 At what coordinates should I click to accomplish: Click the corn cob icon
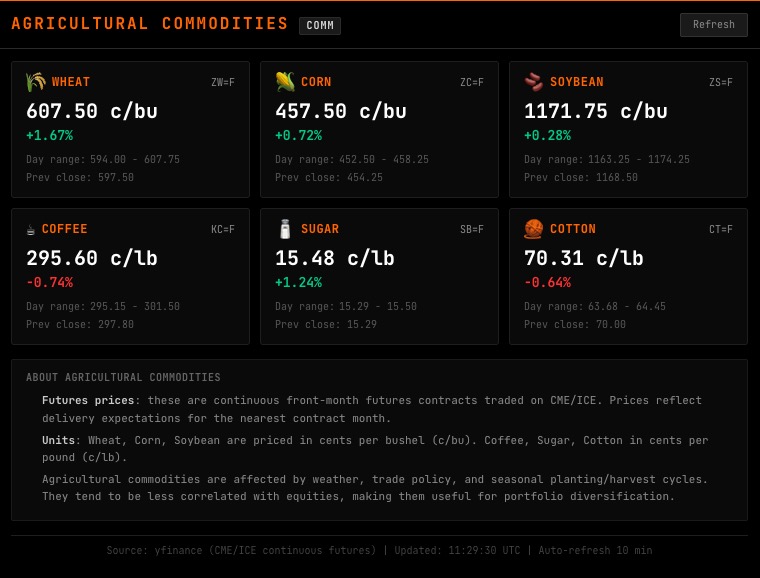pyautogui.click(x=285, y=82)
